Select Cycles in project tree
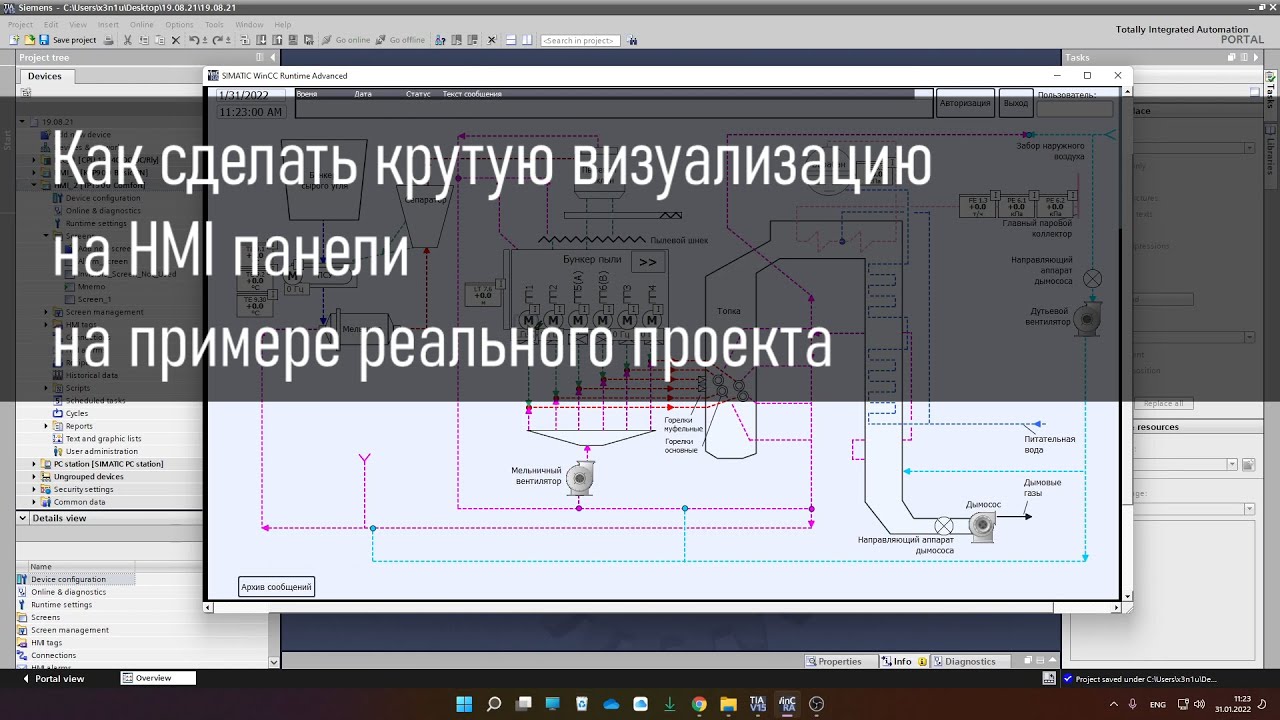Image resolution: width=1280 pixels, height=720 pixels. pyautogui.click(x=77, y=413)
